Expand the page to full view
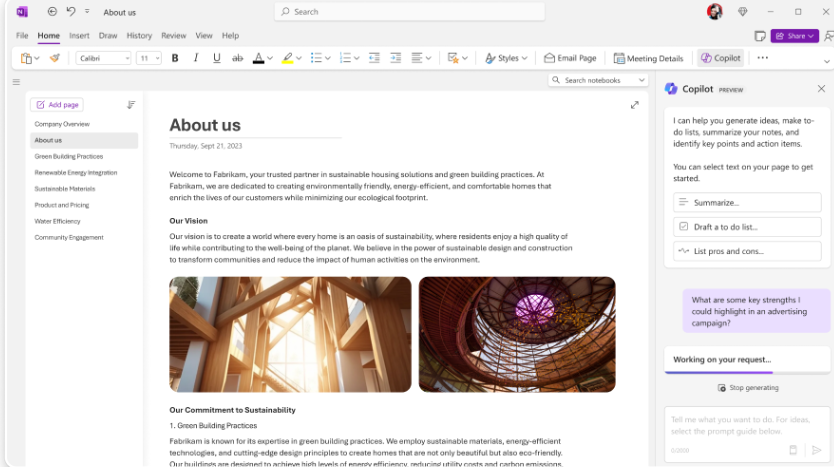The image size is (834, 467). coord(635,105)
